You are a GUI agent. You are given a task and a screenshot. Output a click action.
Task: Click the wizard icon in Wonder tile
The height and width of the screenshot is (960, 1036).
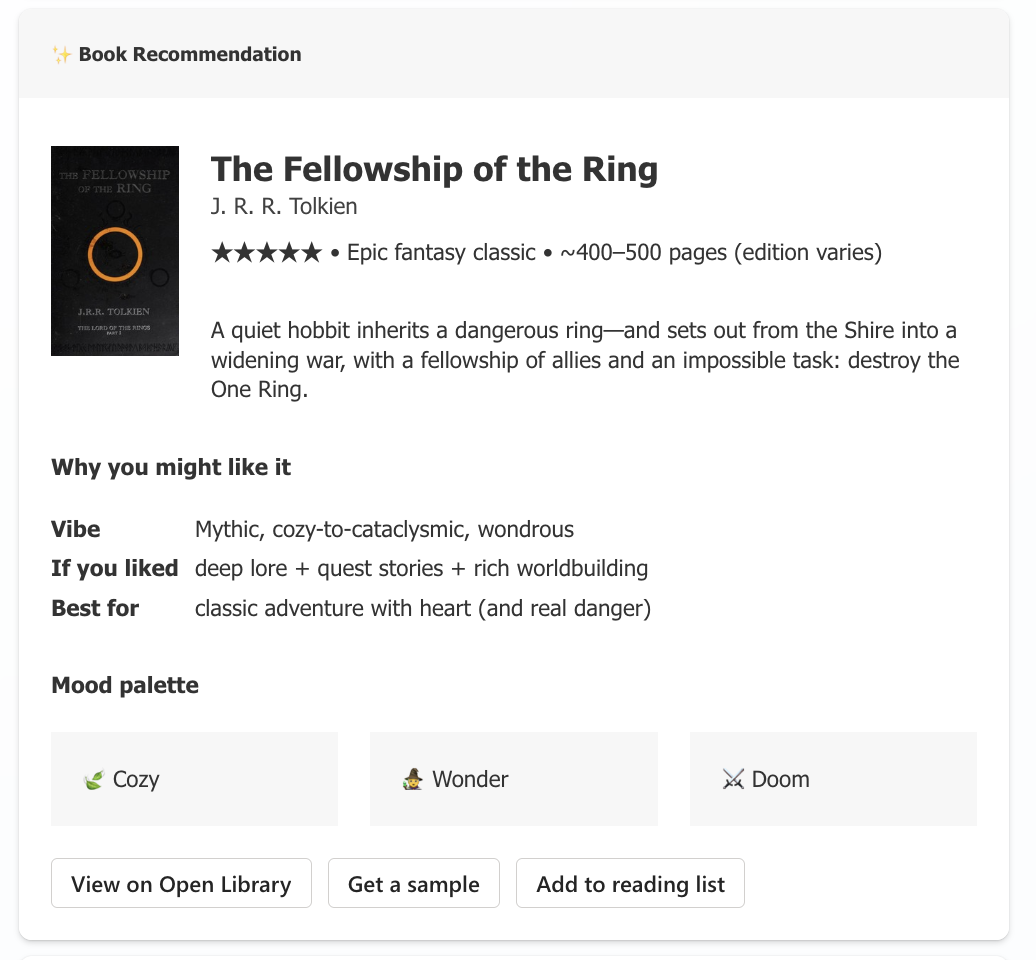point(413,780)
